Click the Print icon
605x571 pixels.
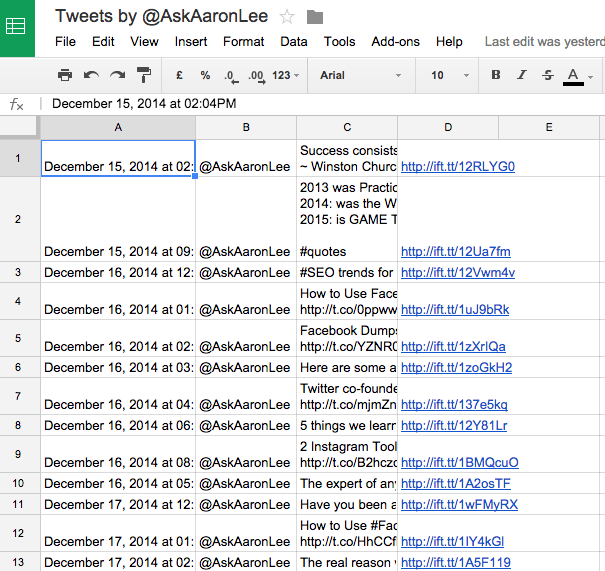[65, 75]
